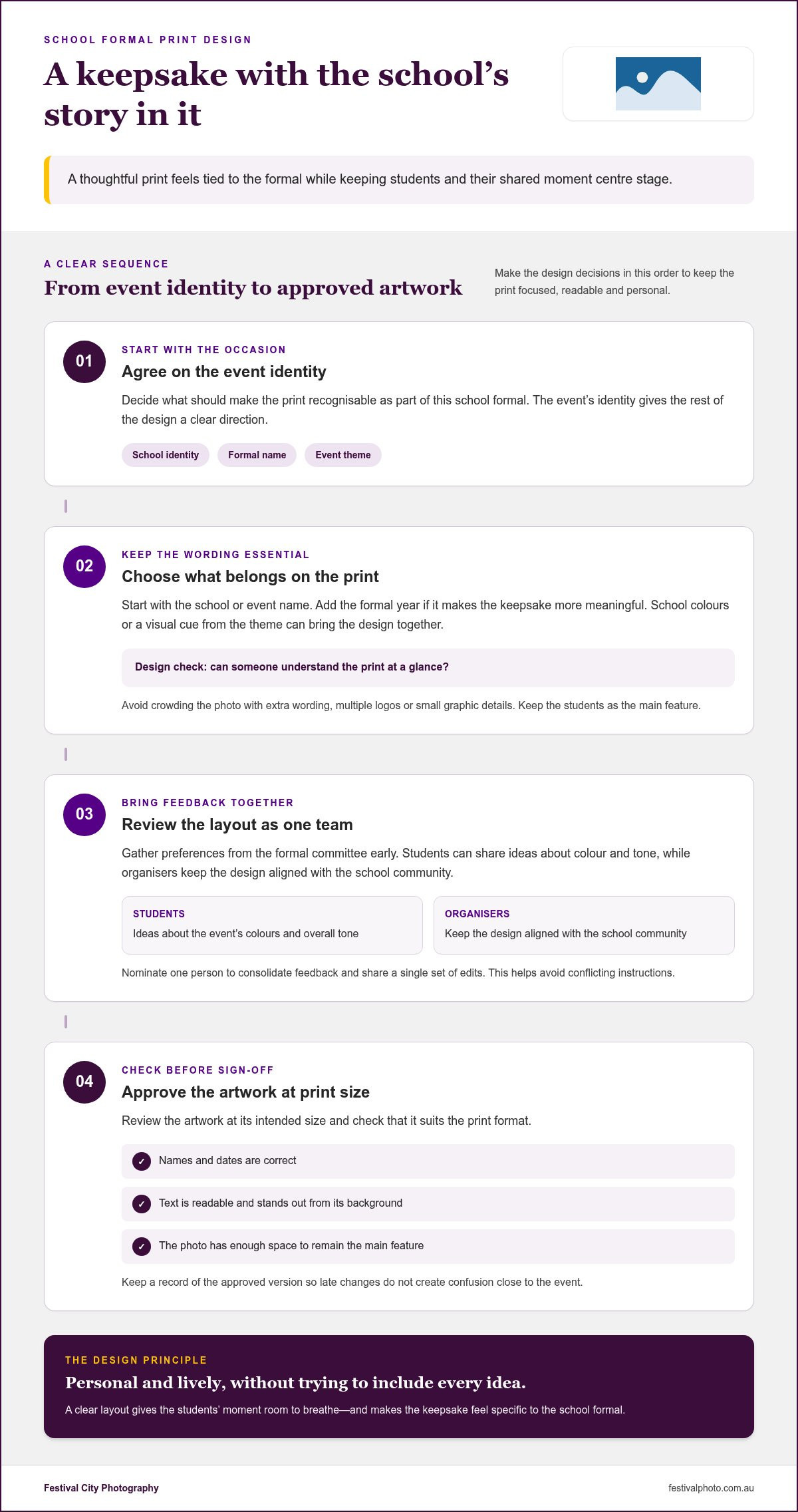Click the landscape image placeholder icon
798x1512 pixels.
point(658,84)
